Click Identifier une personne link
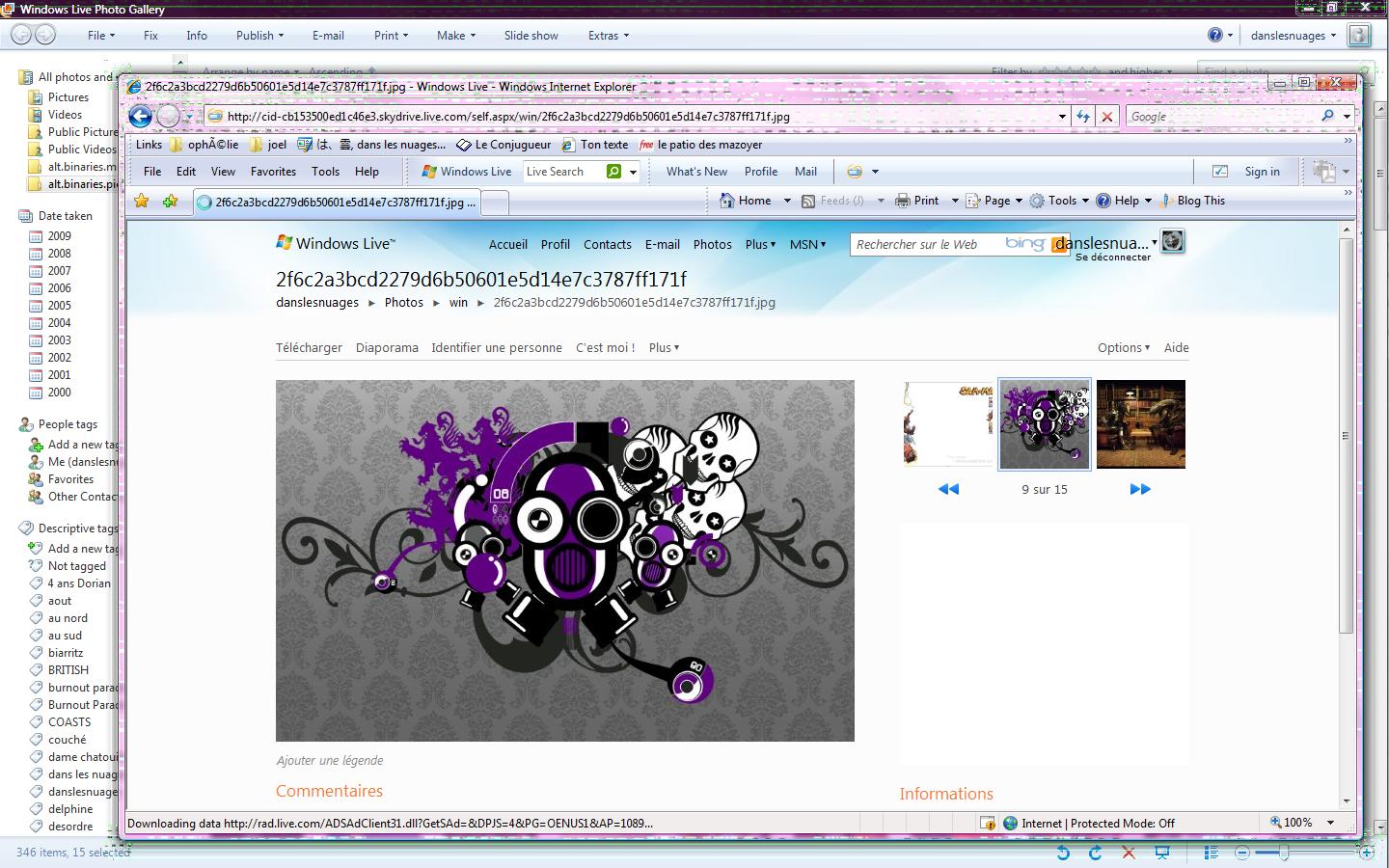Viewport: 1389px width, 868px height. pos(497,348)
